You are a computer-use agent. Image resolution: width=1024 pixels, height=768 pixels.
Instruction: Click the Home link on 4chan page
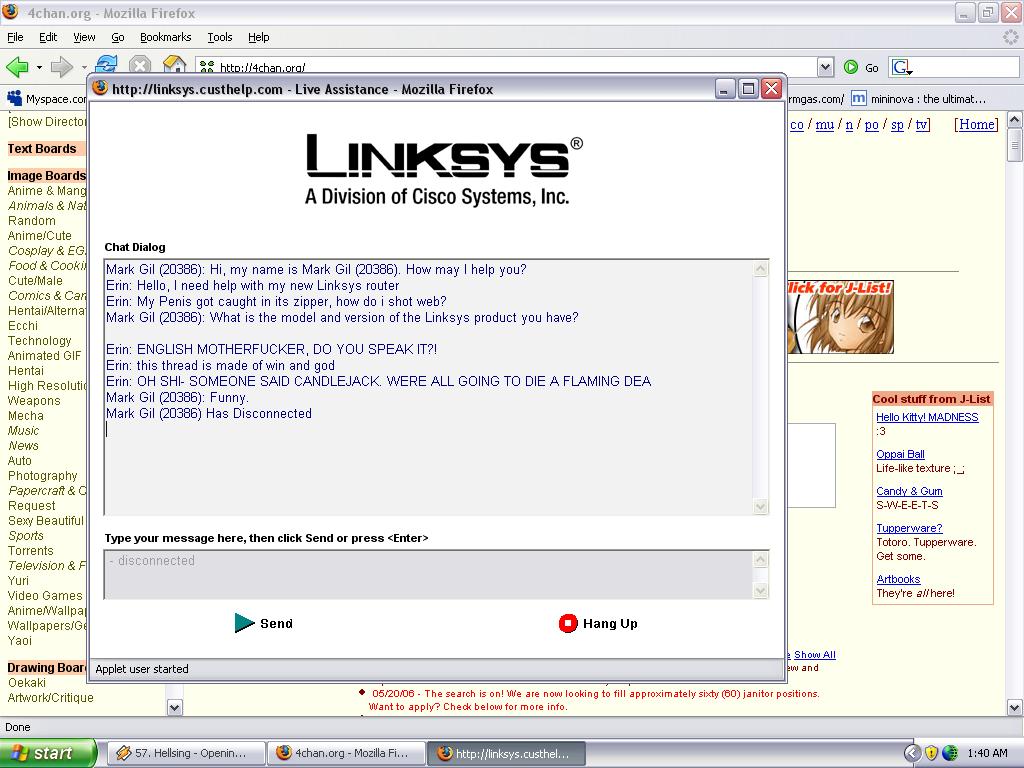click(x=976, y=124)
